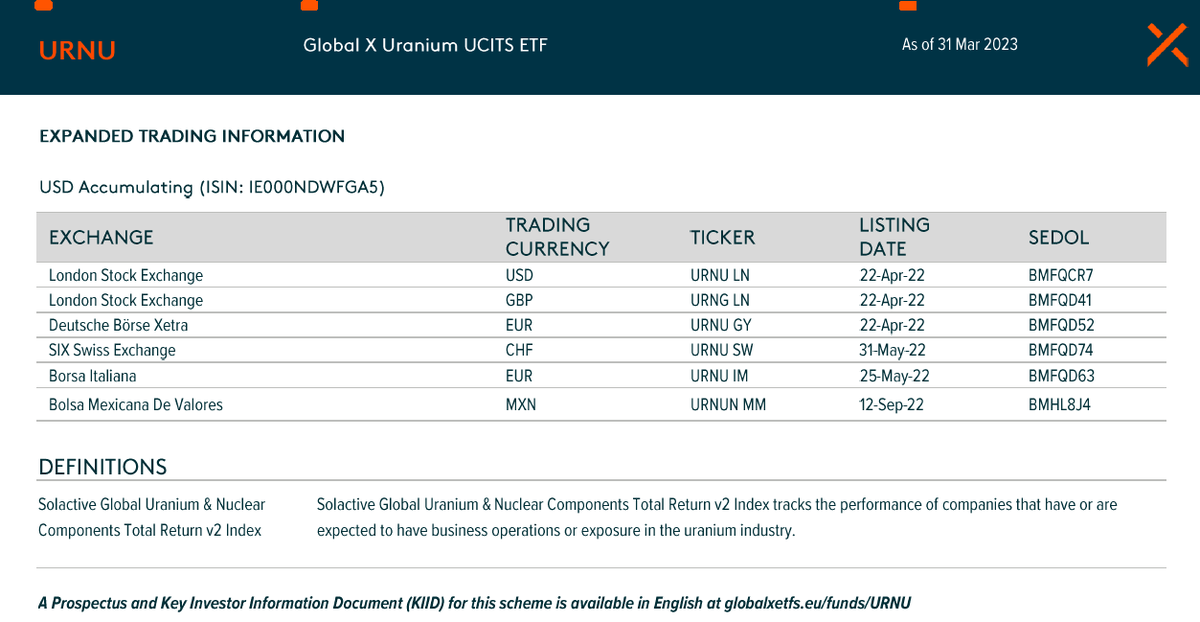Screen dimensions: 1200x622
Task: Select the CHF currency cell
Action: coord(519,350)
